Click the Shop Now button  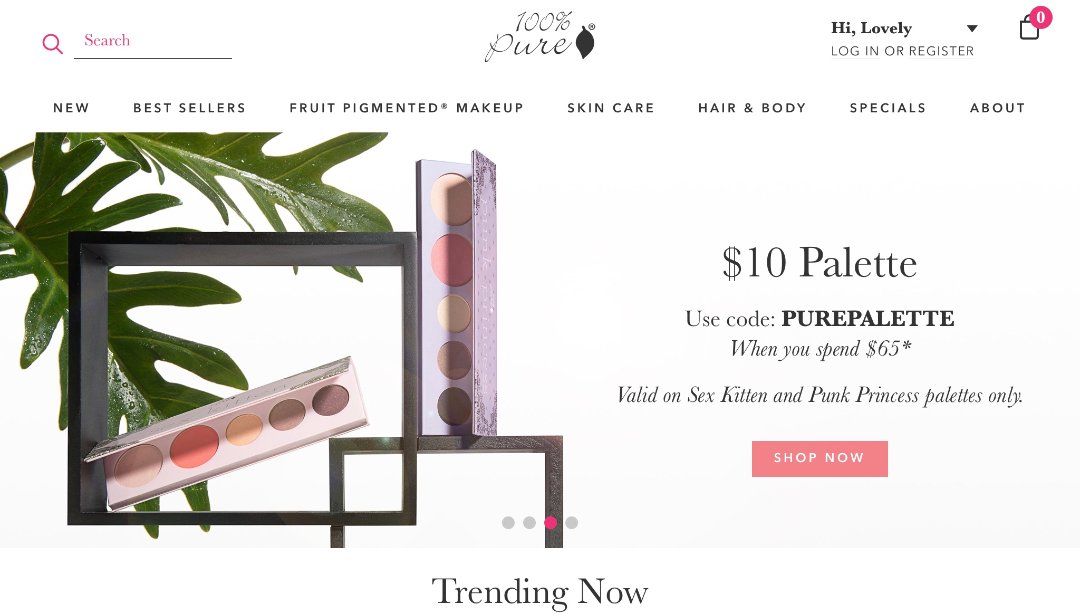820,459
